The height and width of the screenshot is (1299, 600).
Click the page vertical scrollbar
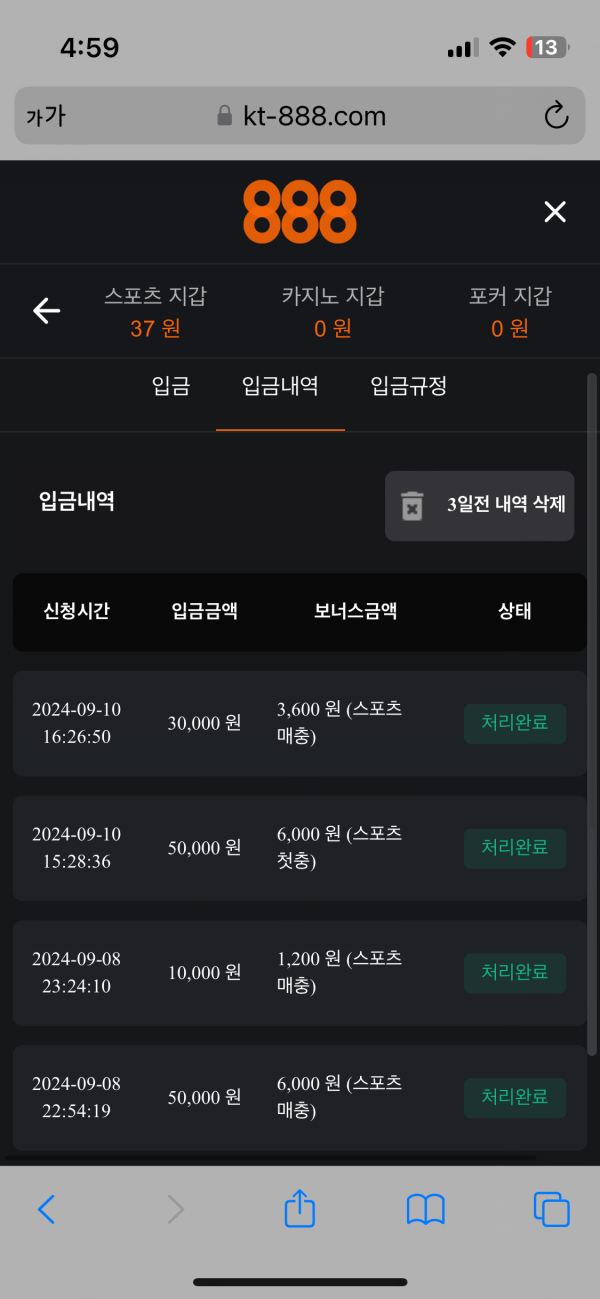(x=592, y=700)
